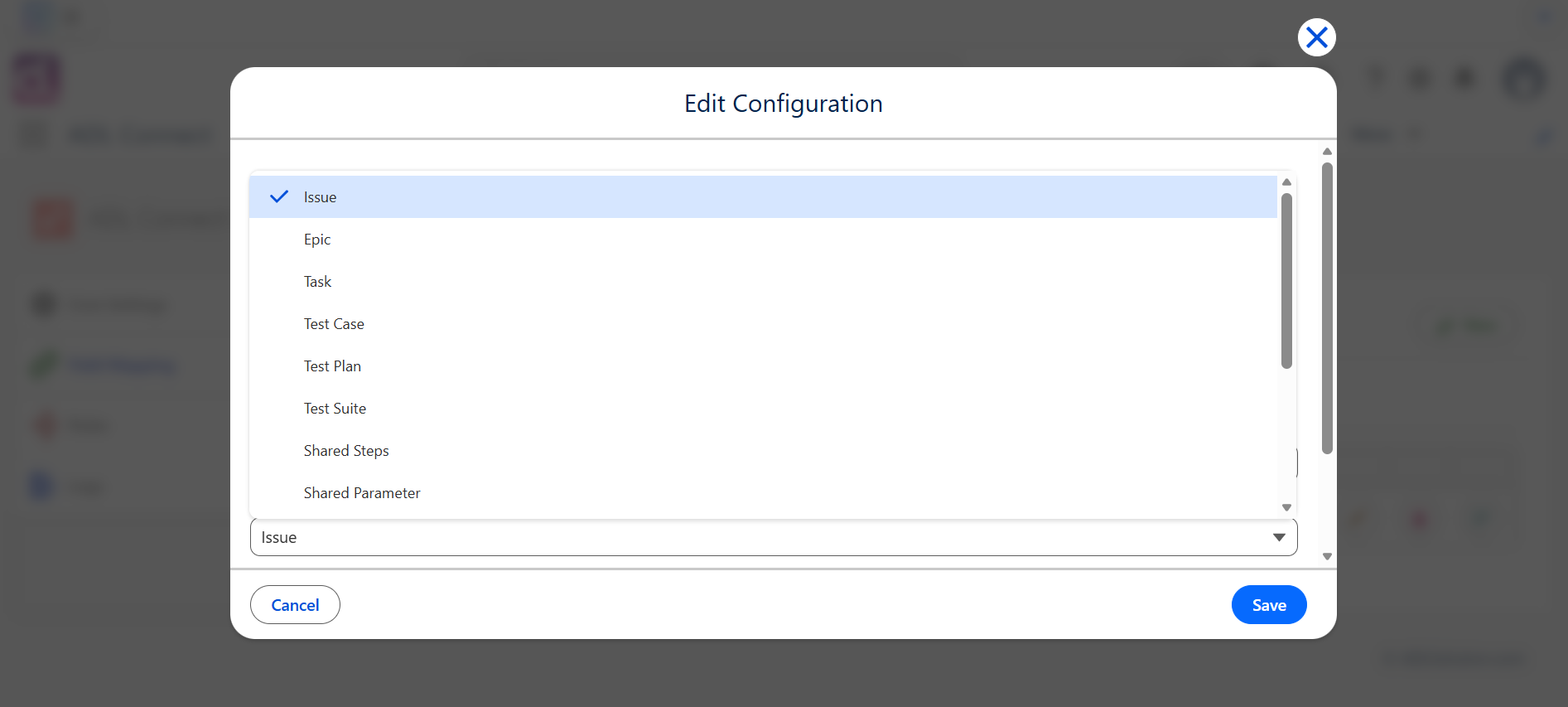Select the checked Issue option
The width and height of the screenshot is (1568, 707).
[x=763, y=197]
